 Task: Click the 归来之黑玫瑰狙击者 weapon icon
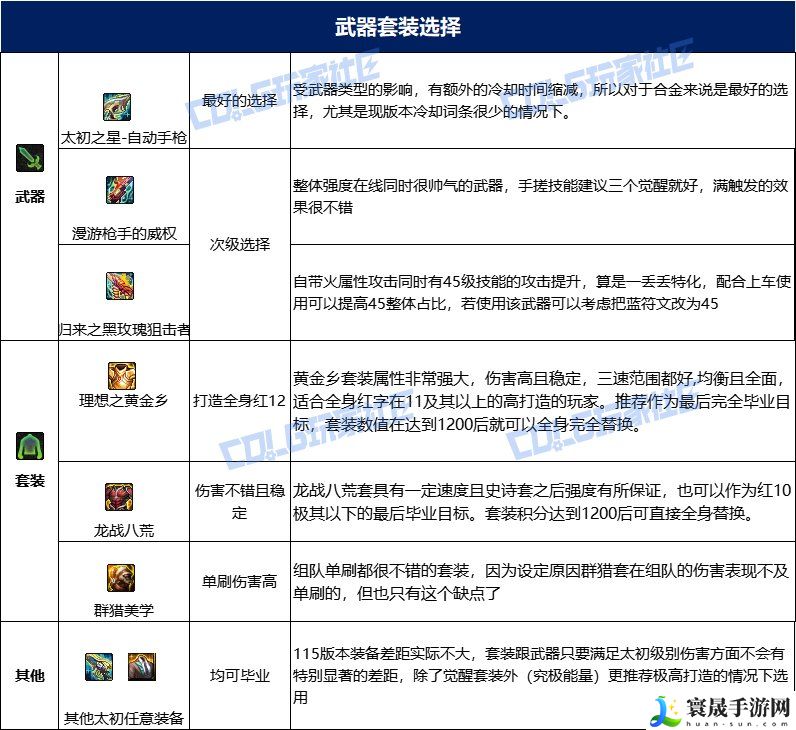(x=120, y=286)
